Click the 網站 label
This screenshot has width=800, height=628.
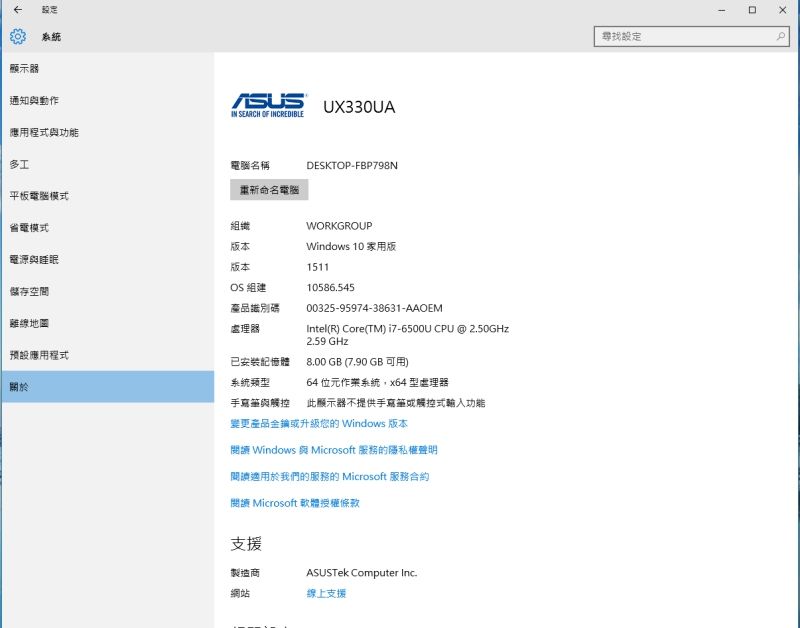coord(240,593)
